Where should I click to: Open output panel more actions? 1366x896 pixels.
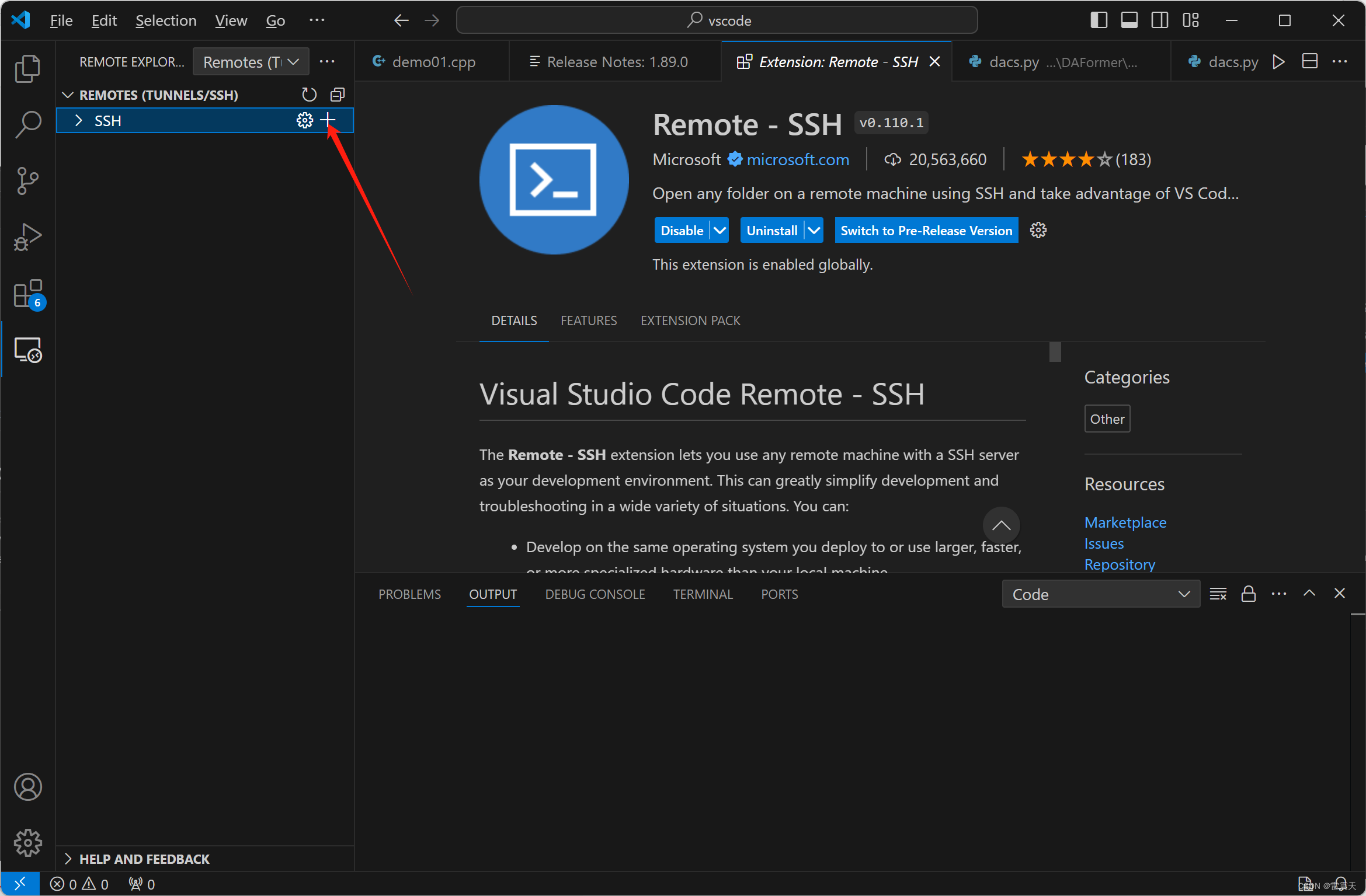tap(1279, 594)
